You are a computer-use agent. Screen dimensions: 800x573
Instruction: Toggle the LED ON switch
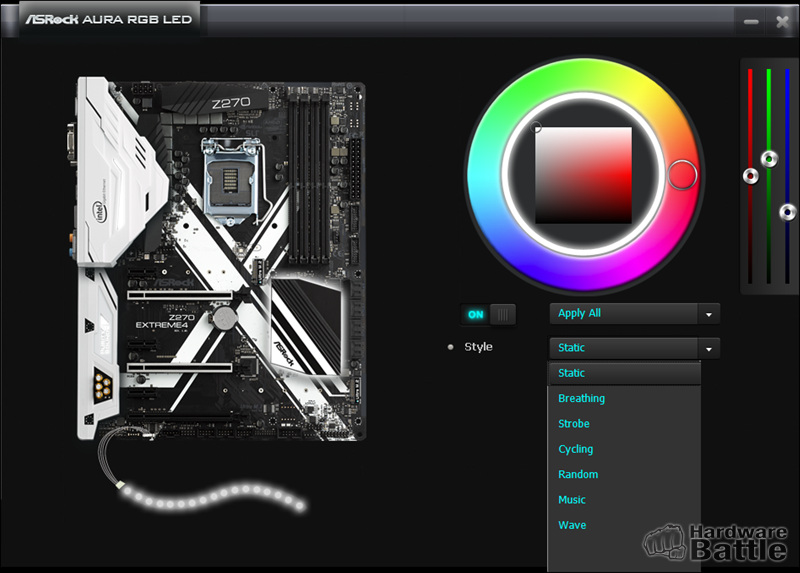click(x=488, y=314)
